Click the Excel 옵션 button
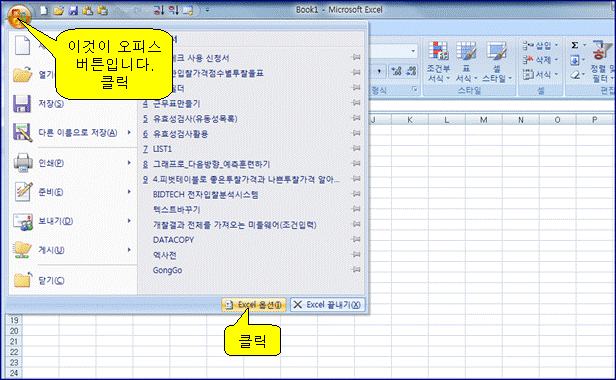Image resolution: width=616 pixels, height=380 pixels. tap(254, 305)
